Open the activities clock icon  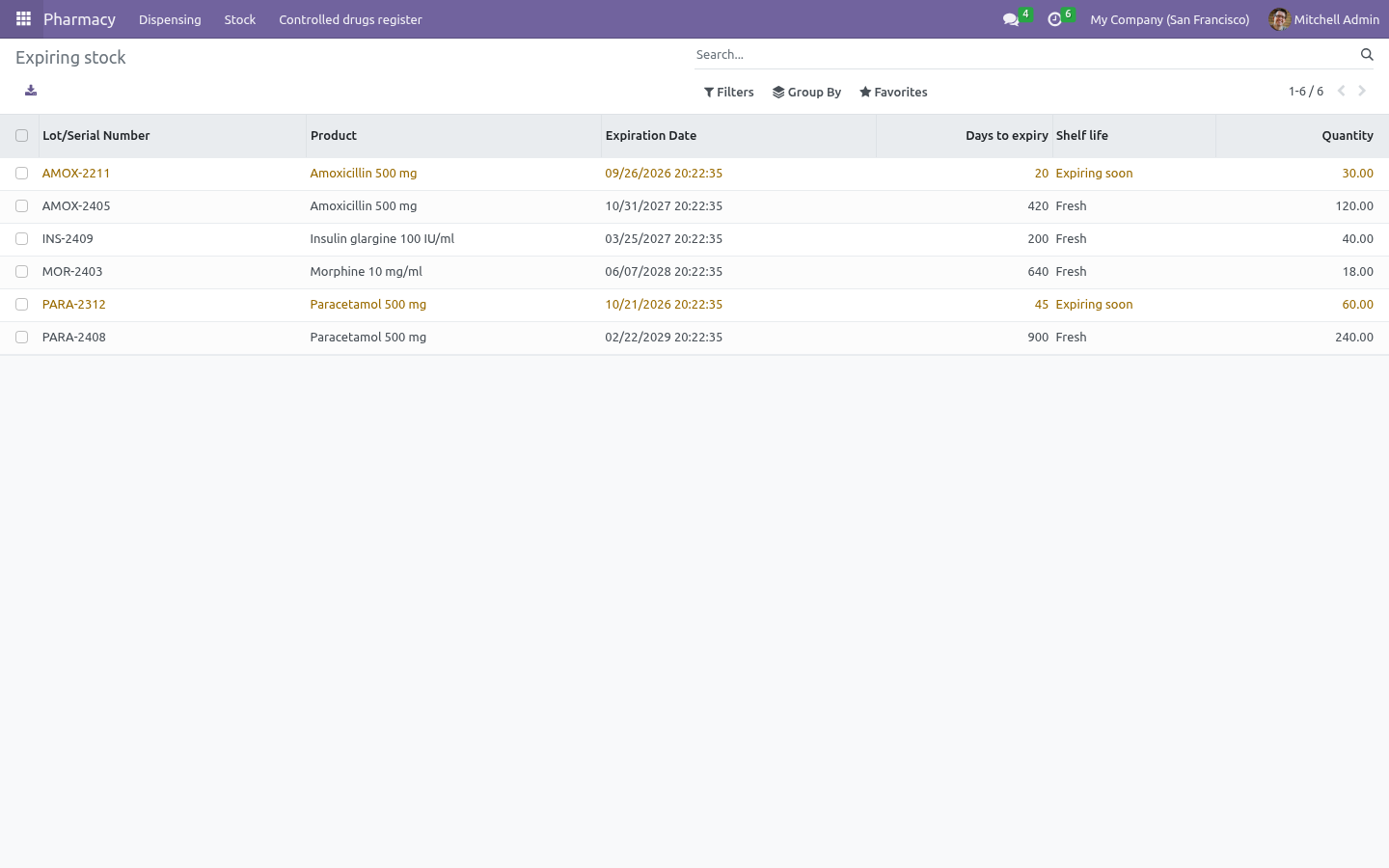(x=1054, y=19)
